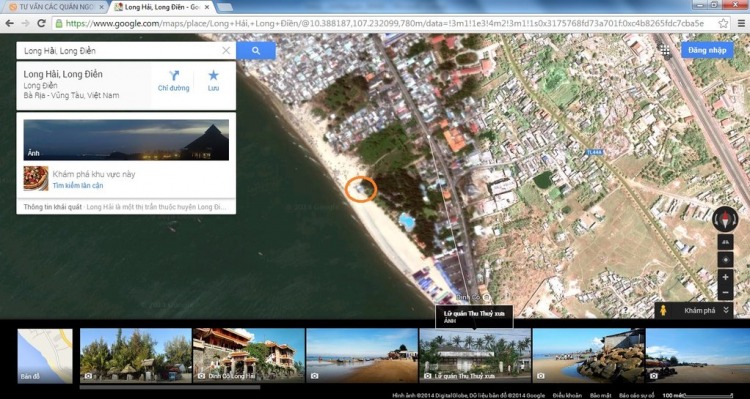This screenshot has height=399, width=750.
Task: Click the blue search magnifier button
Action: [256, 51]
